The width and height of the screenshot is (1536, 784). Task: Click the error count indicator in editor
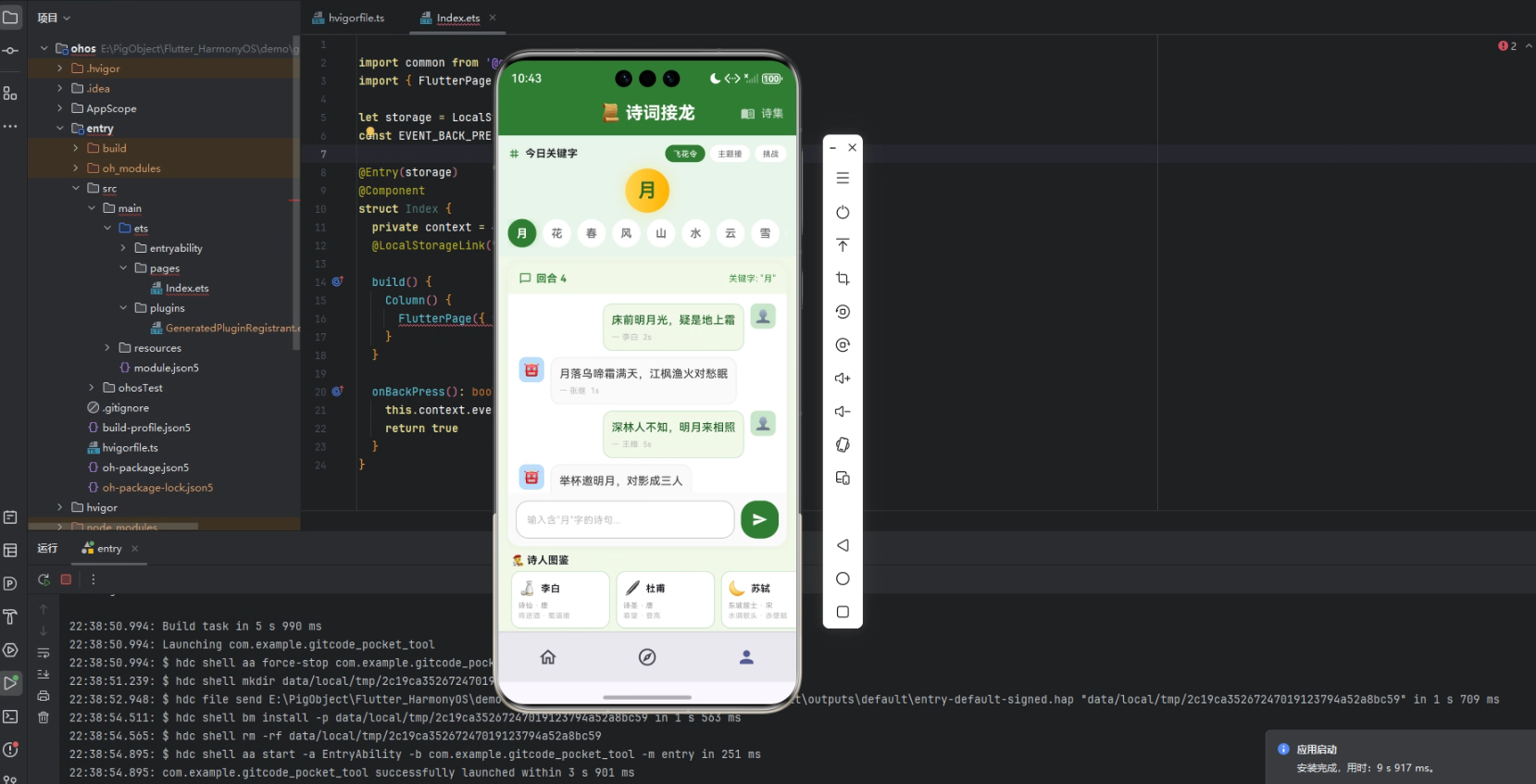pos(1507,45)
